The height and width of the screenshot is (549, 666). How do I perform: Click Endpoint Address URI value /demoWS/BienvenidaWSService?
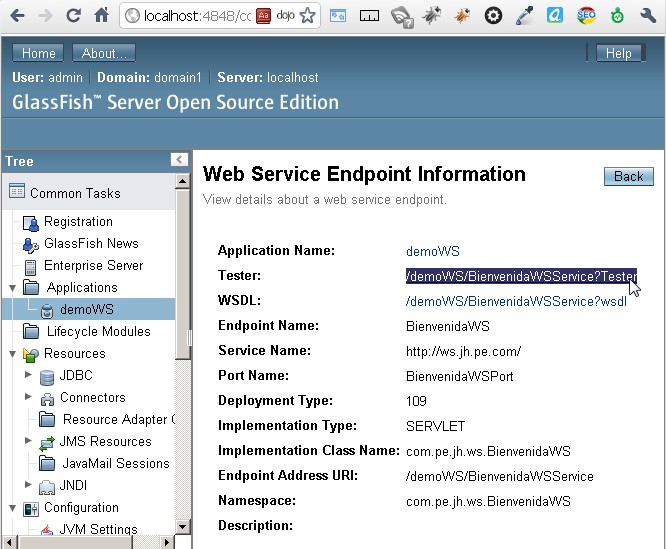(x=500, y=476)
